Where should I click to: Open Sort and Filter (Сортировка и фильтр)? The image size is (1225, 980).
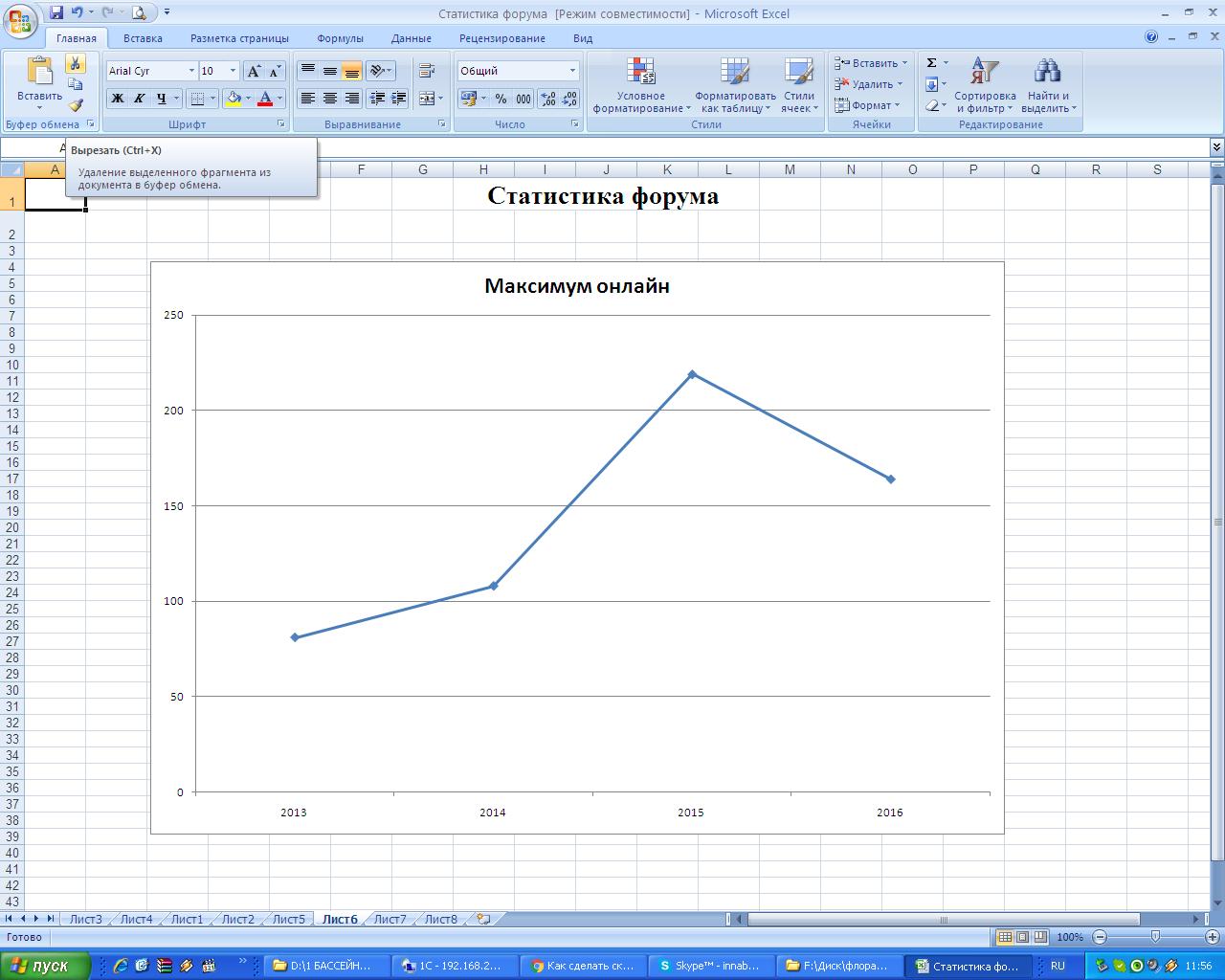[x=984, y=85]
